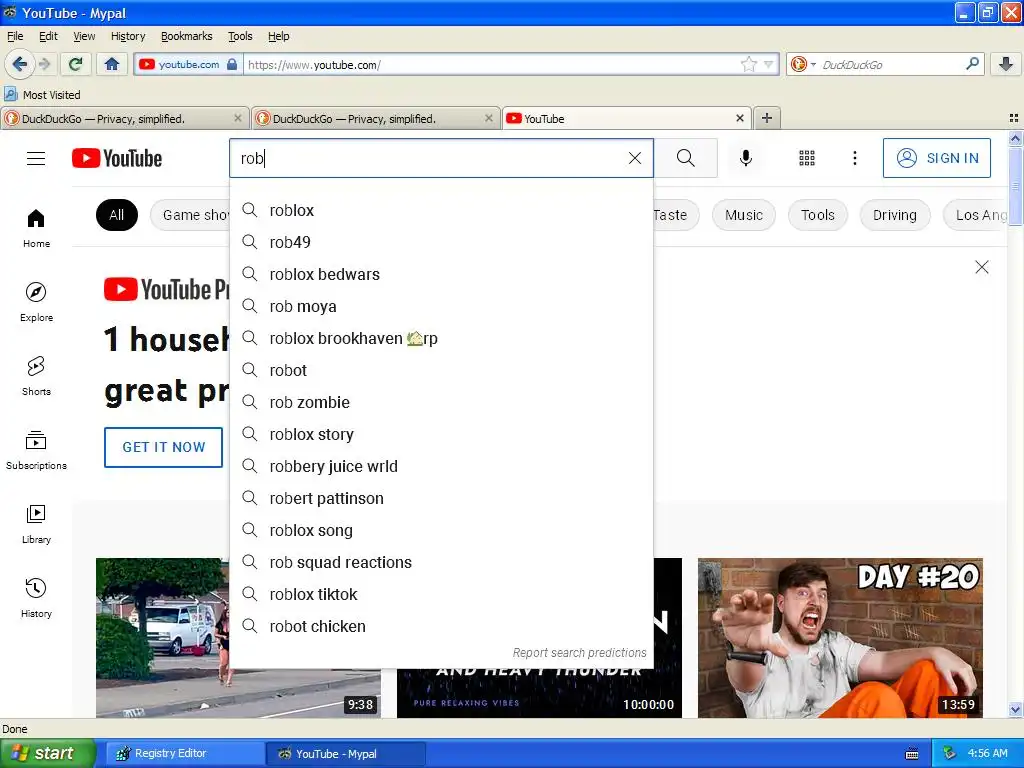Image resolution: width=1024 pixels, height=768 pixels.
Task: Choose the 'roblox' search suggestion
Action: [441, 210]
